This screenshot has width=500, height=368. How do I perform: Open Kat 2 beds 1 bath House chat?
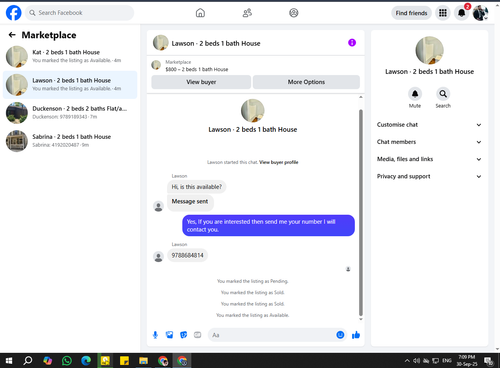point(70,56)
